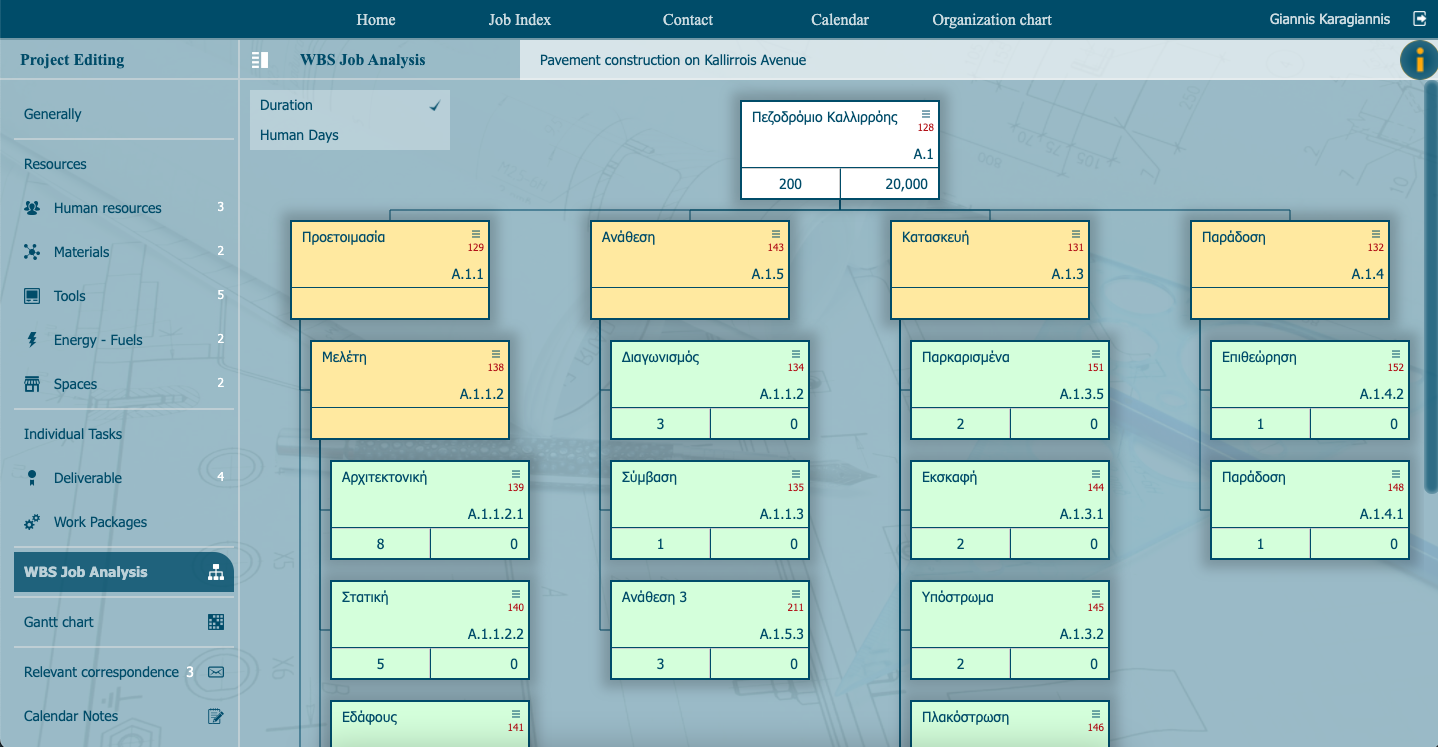Click the 20,000 value in root node
Viewport: 1438px width, 747px height.
(x=907, y=184)
